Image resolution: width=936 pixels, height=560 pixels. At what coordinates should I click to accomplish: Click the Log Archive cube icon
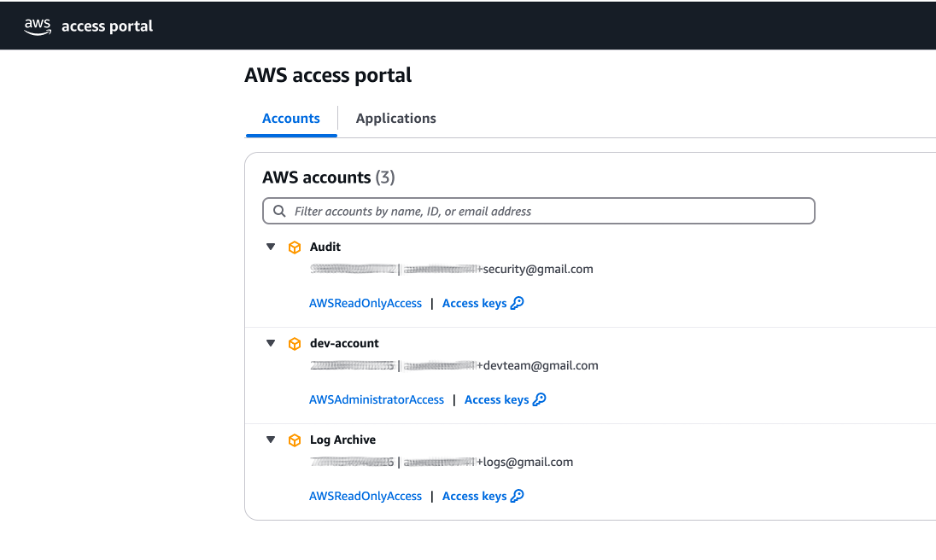click(294, 441)
